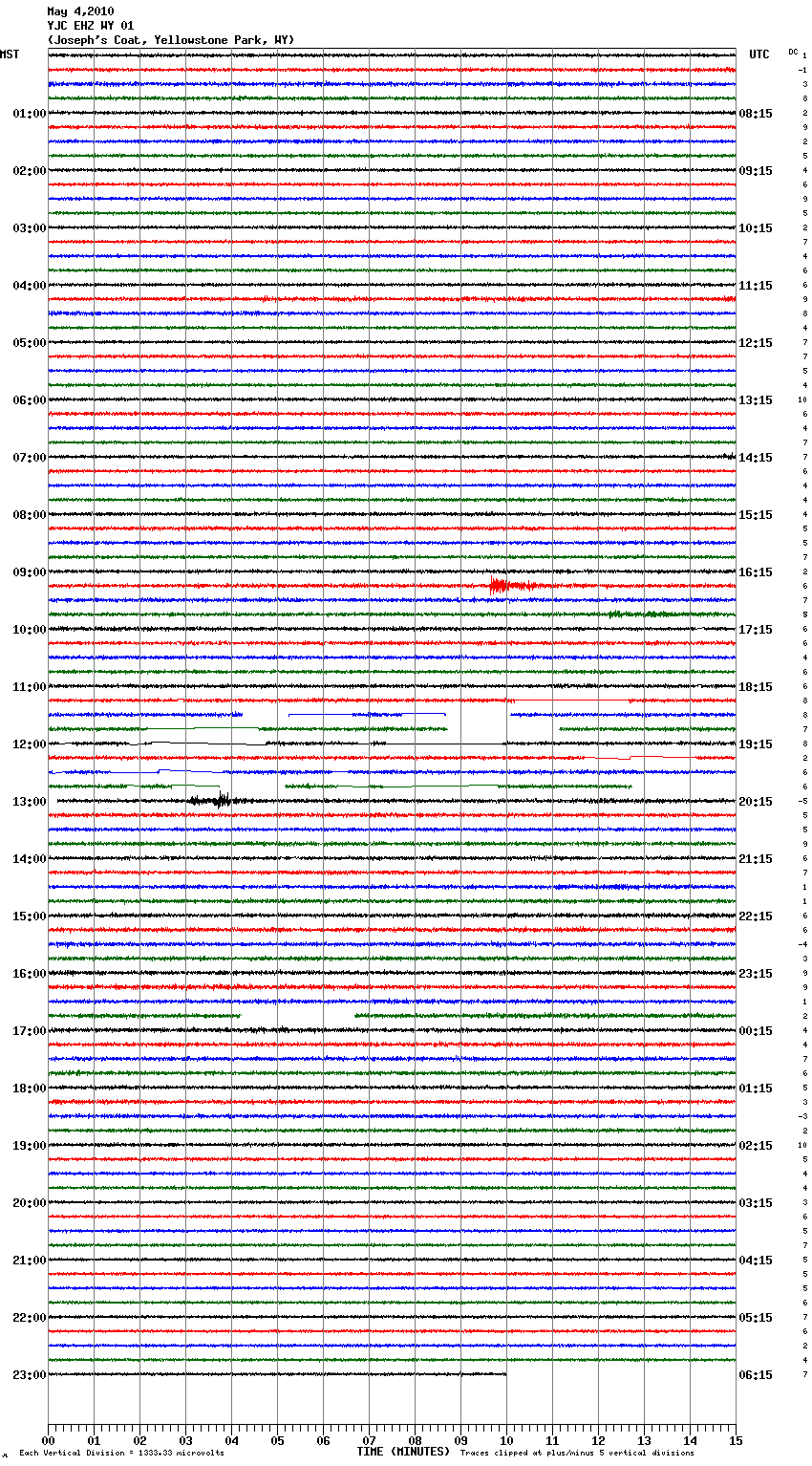Screen dimensions: 812x1466
Task: Click 'Each Vertical Division = 1333.33 microvolts' footnote
Action: [121, 1454]
